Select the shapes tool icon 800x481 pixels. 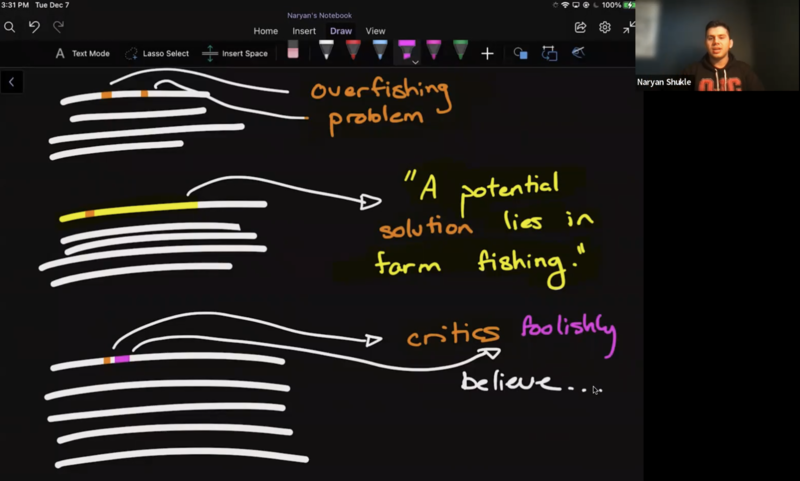coord(520,53)
